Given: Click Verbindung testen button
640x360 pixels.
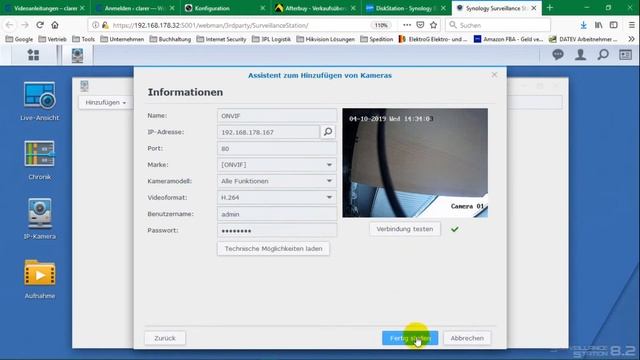Looking at the screenshot, I should (x=405, y=229).
